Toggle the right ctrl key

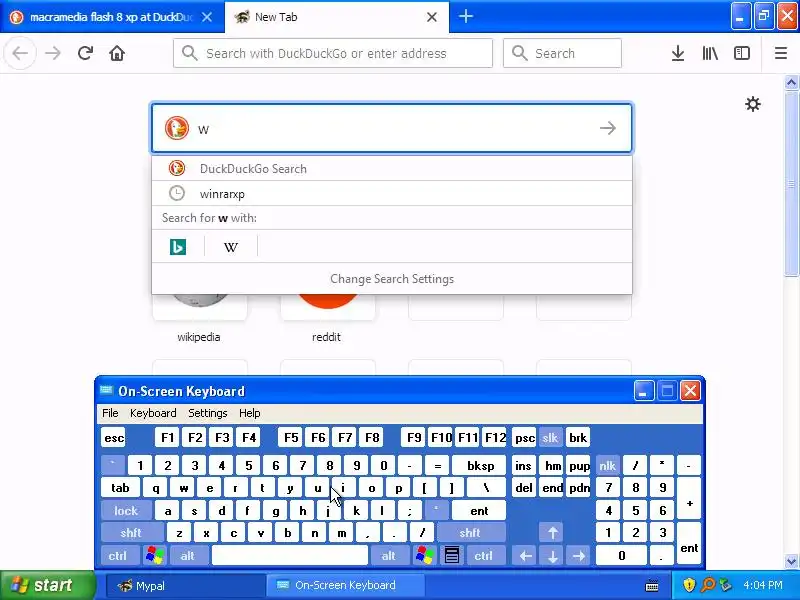484,555
